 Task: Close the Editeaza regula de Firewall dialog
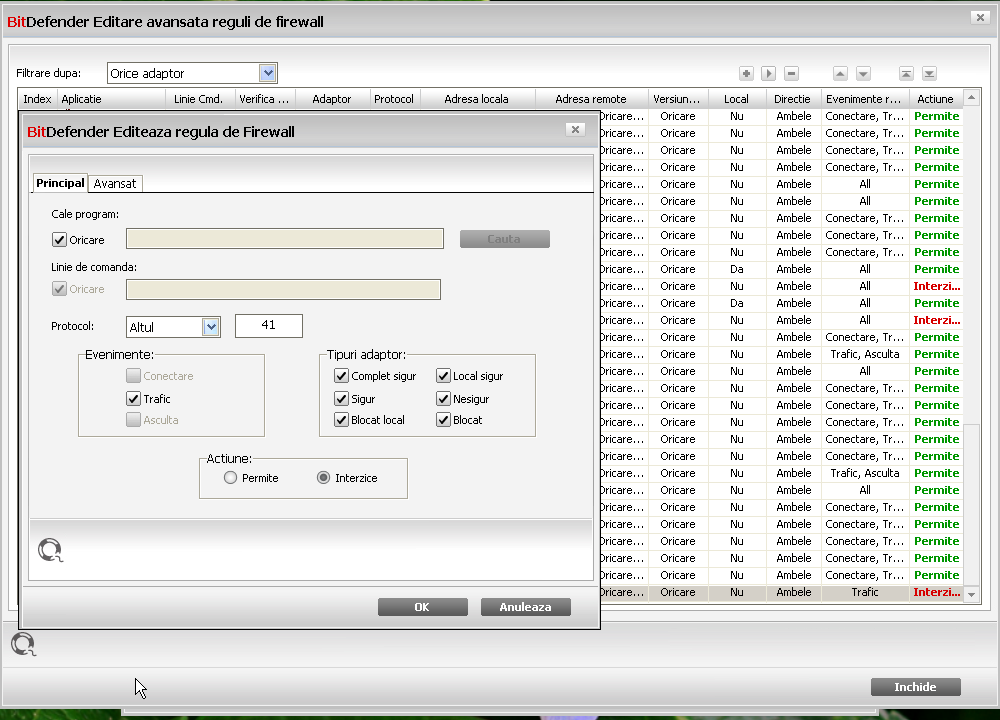pyautogui.click(x=575, y=129)
